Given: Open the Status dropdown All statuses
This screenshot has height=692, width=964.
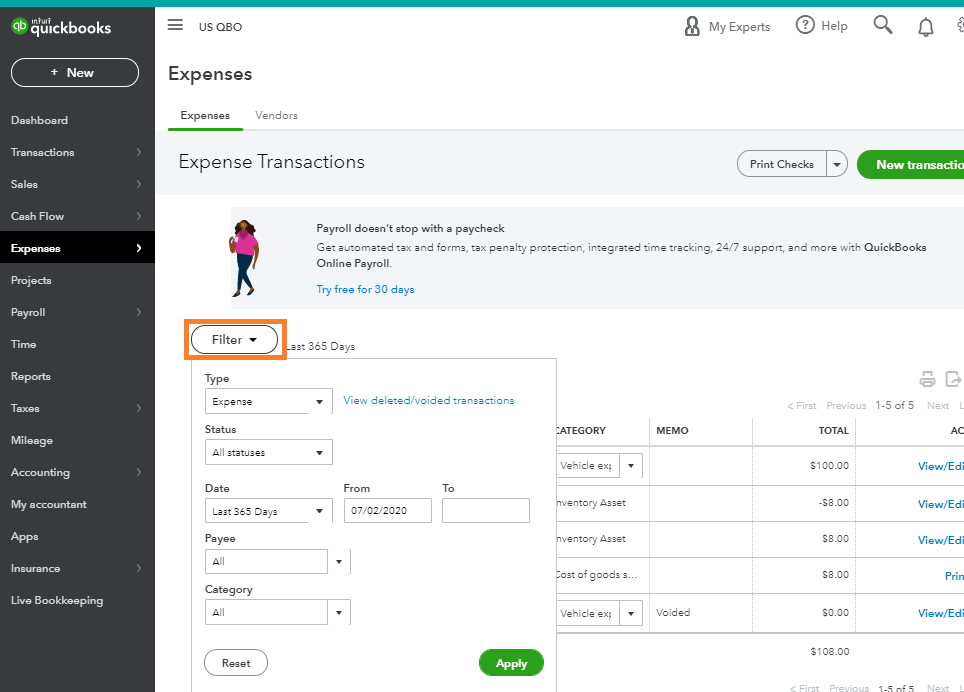Looking at the screenshot, I should click(x=269, y=452).
